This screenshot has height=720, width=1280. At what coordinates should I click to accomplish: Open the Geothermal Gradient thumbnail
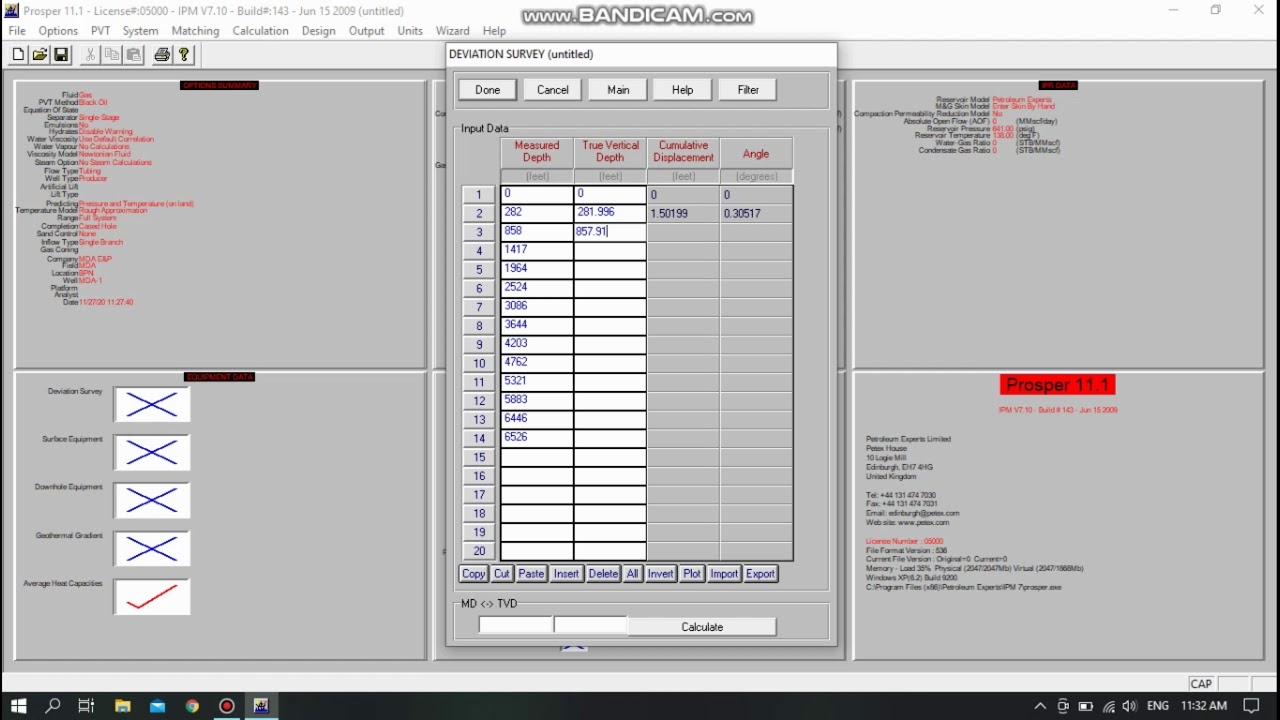(152, 549)
